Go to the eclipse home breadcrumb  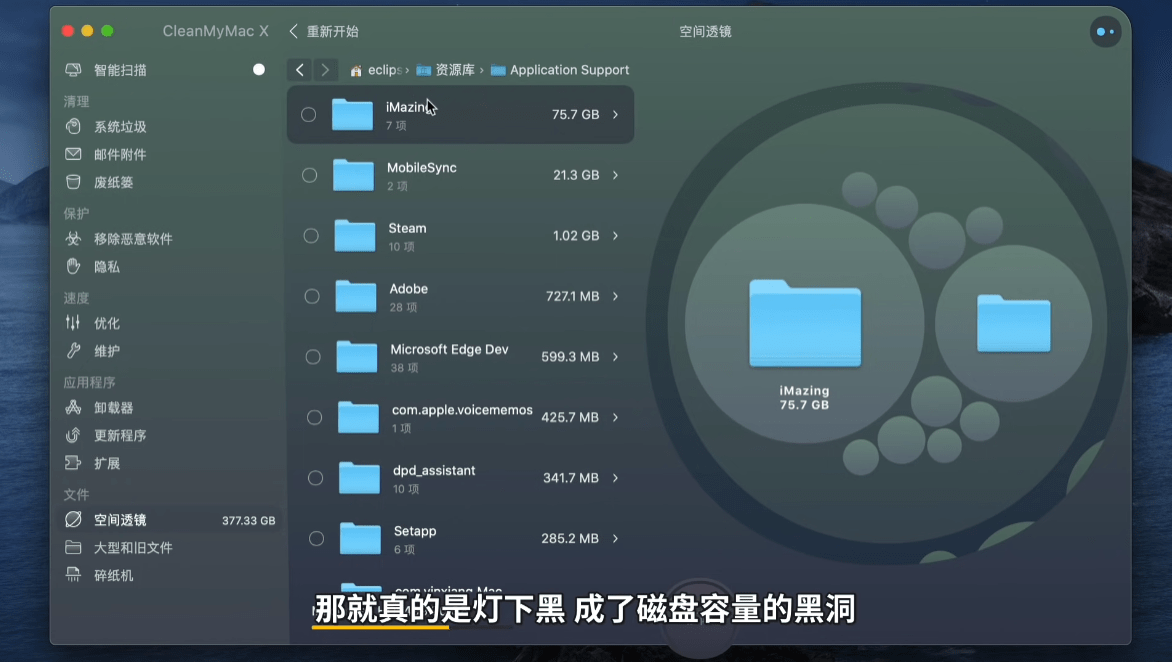pyautogui.click(x=377, y=69)
